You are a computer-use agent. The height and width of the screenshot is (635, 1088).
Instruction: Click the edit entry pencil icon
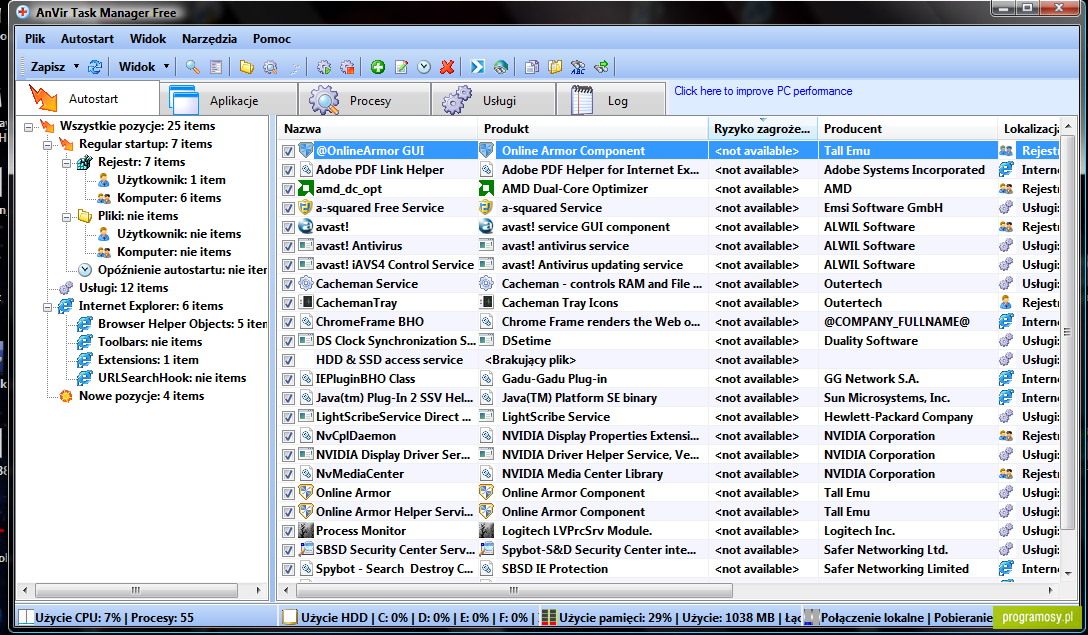401,67
